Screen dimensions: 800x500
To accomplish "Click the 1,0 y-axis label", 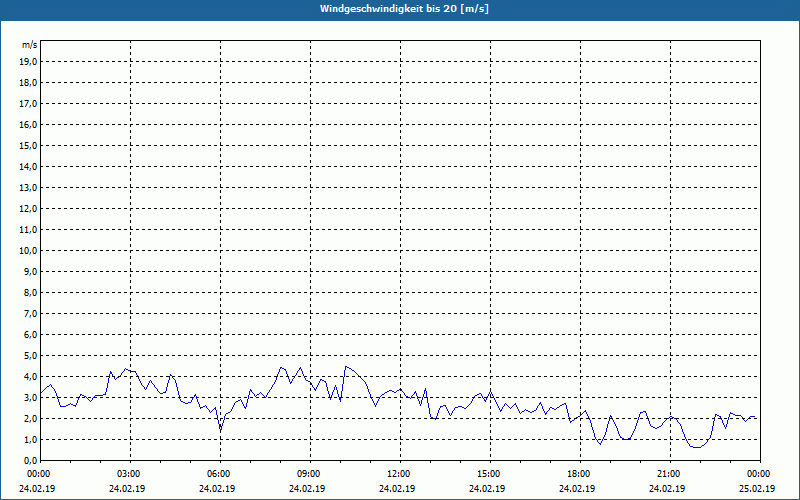I will pos(30,439).
